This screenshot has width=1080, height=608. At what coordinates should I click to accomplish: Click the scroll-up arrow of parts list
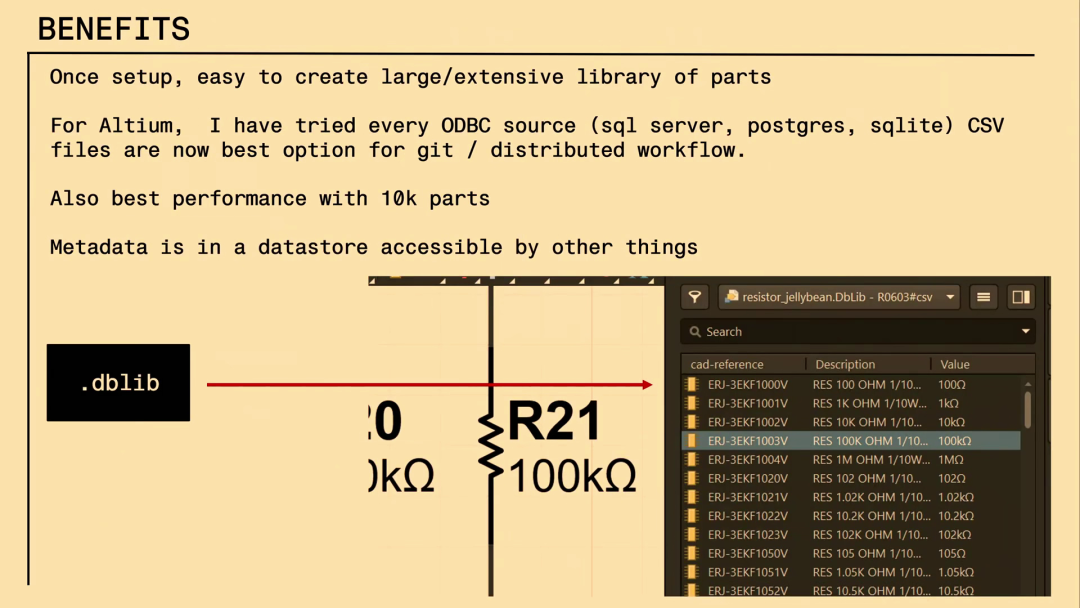pos(1028,384)
